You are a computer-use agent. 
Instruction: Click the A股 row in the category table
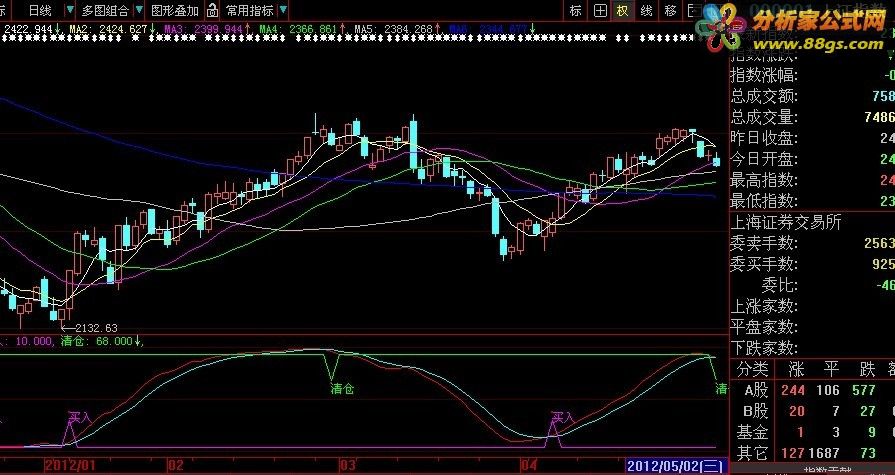(812, 391)
